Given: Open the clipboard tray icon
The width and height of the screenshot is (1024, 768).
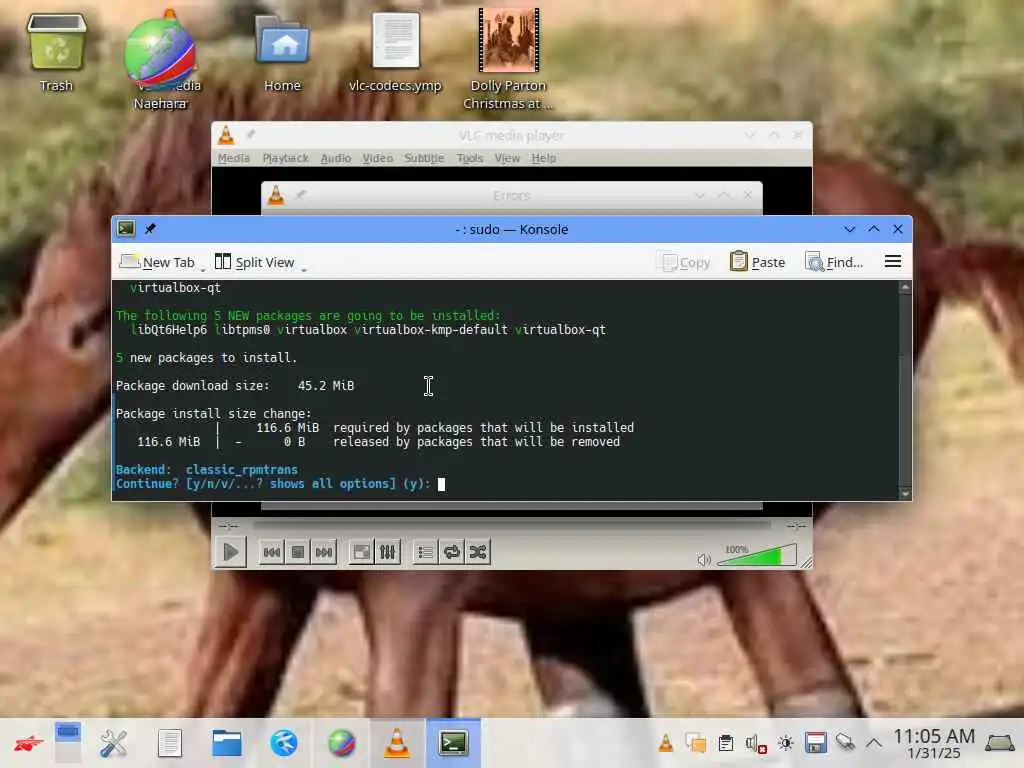Looking at the screenshot, I should coord(726,743).
